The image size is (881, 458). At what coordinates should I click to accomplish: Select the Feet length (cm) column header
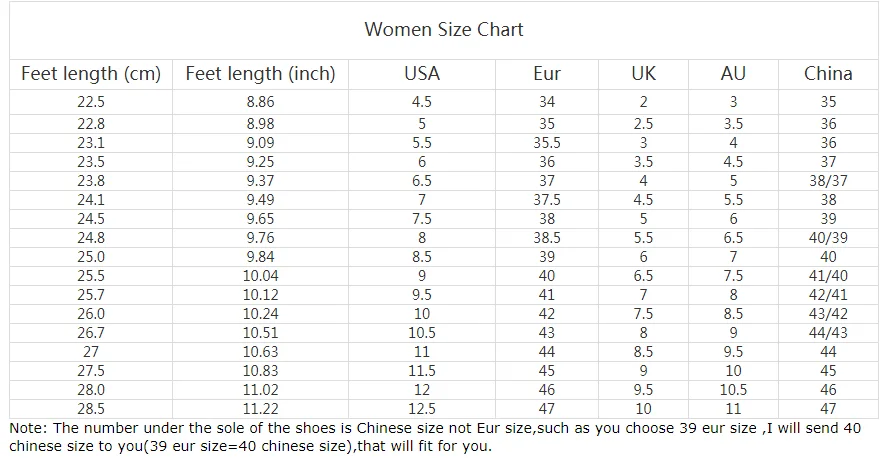click(91, 74)
